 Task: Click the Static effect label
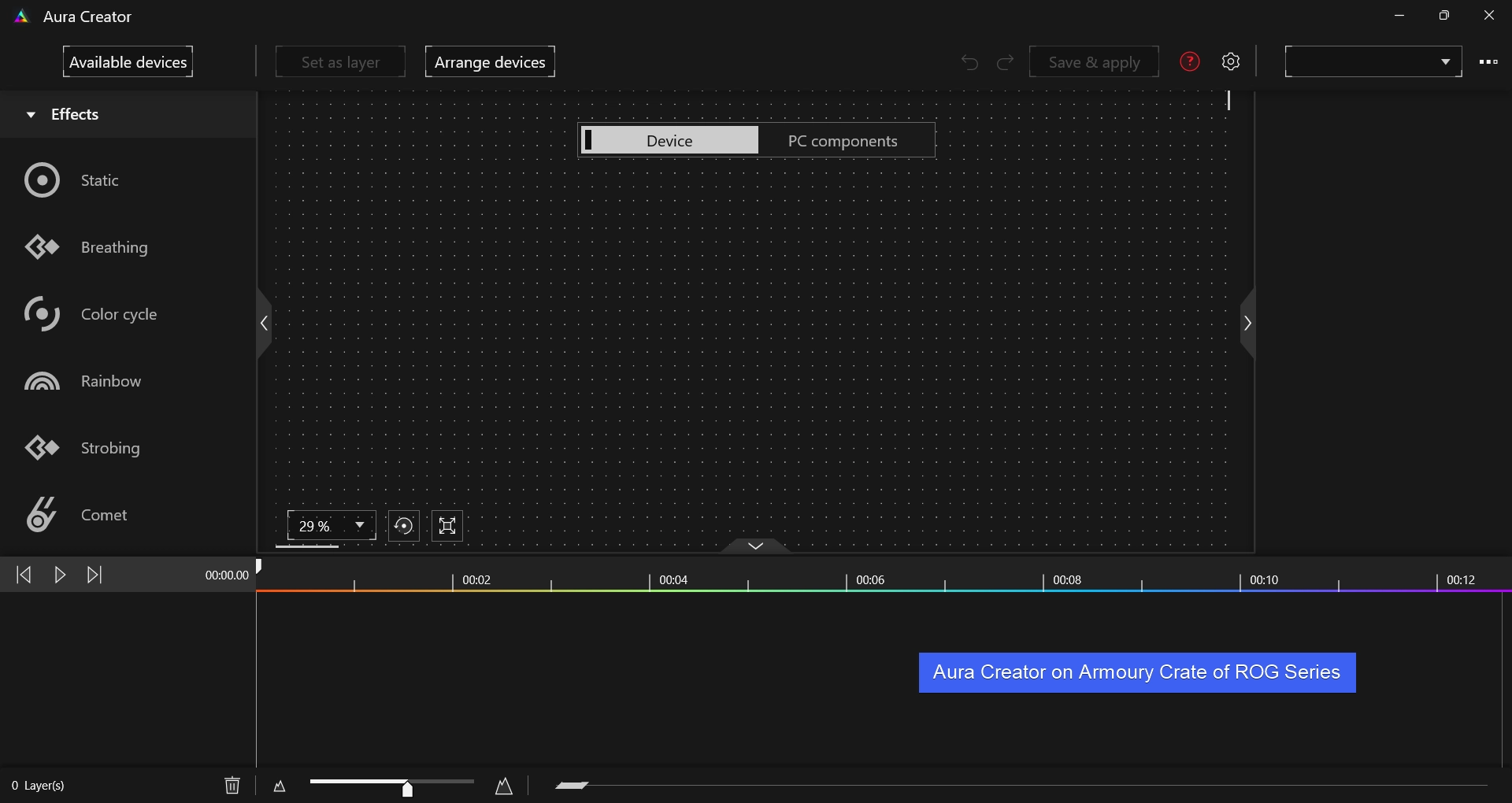[x=100, y=180]
